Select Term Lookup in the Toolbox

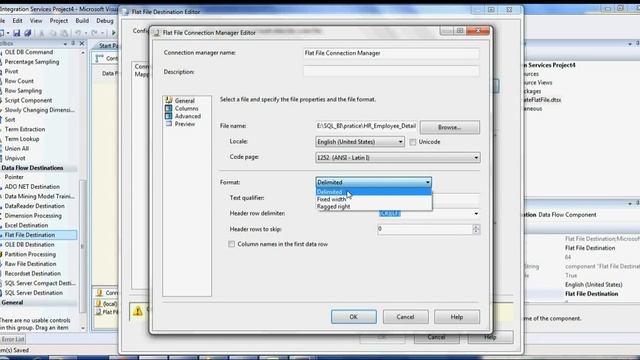click(22, 139)
